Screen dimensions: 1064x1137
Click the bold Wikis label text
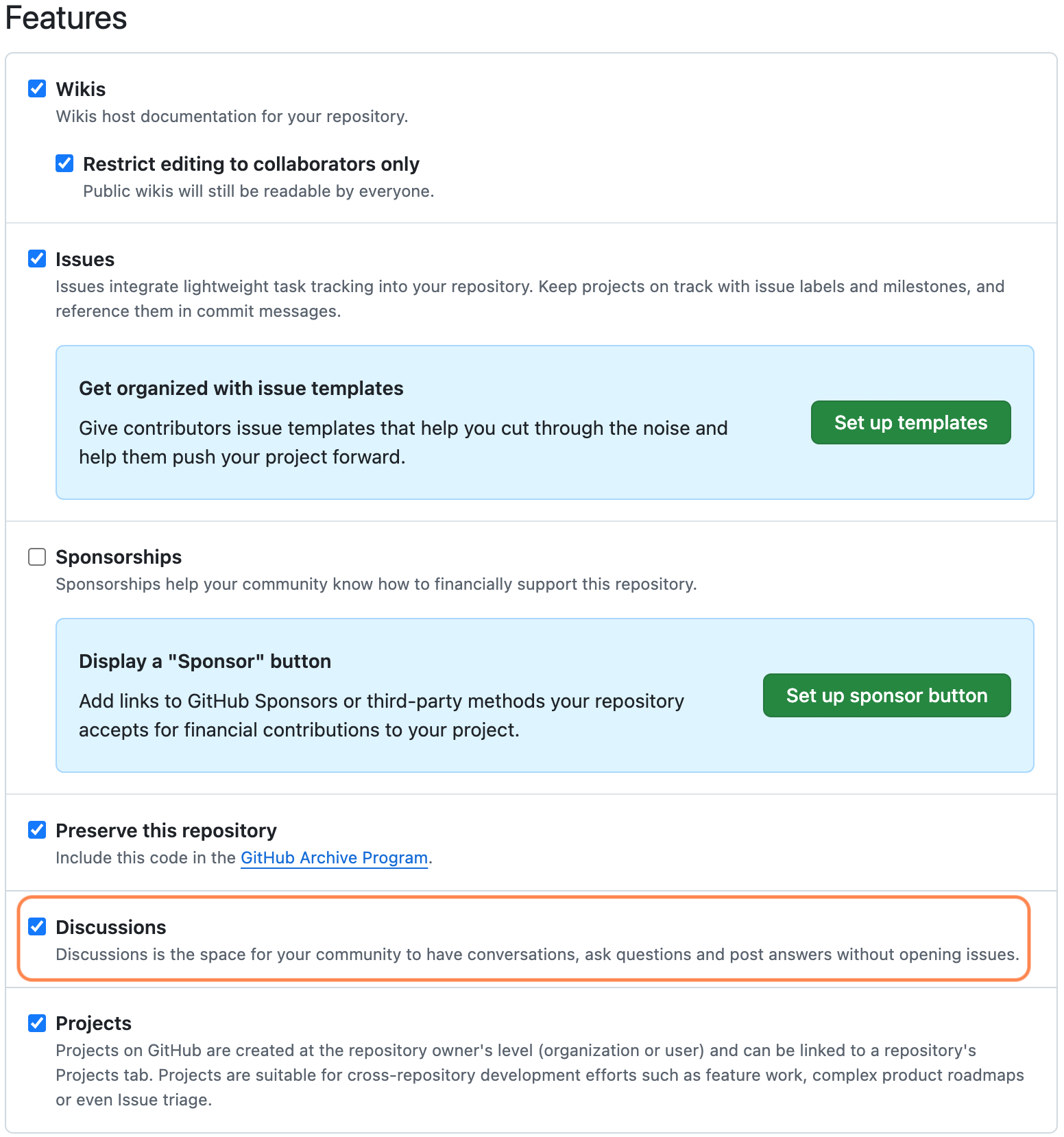tap(81, 89)
